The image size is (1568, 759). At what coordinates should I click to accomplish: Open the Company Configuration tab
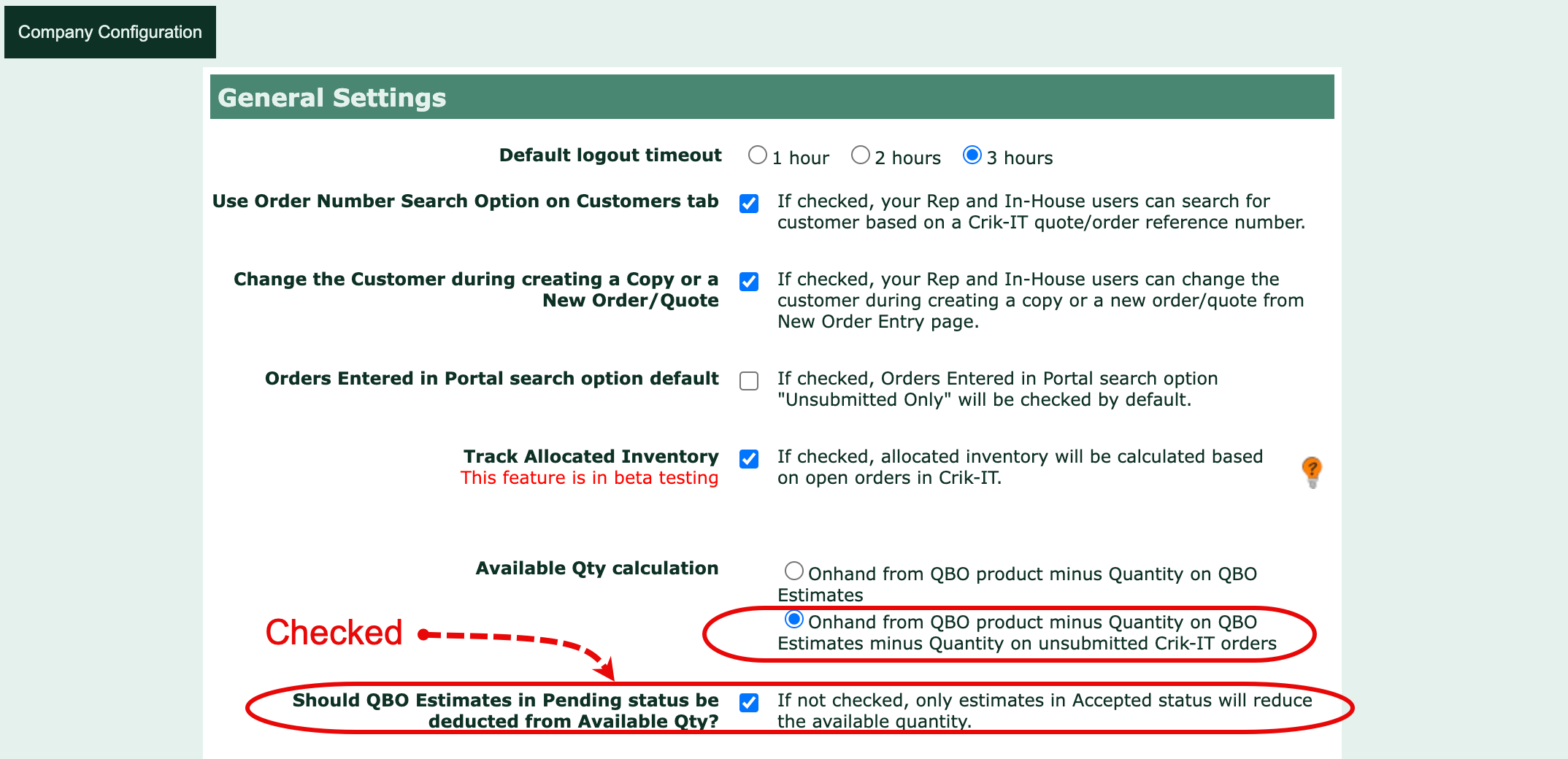(110, 32)
